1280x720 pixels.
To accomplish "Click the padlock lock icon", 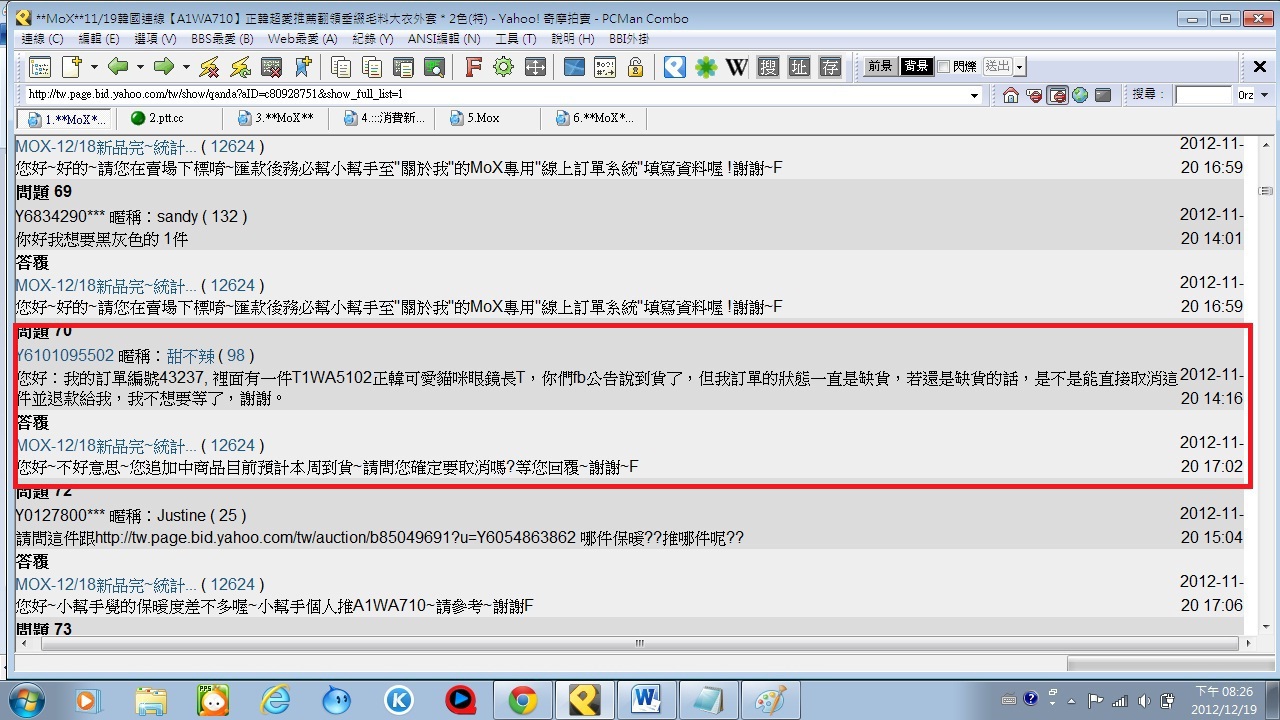I will pos(635,67).
